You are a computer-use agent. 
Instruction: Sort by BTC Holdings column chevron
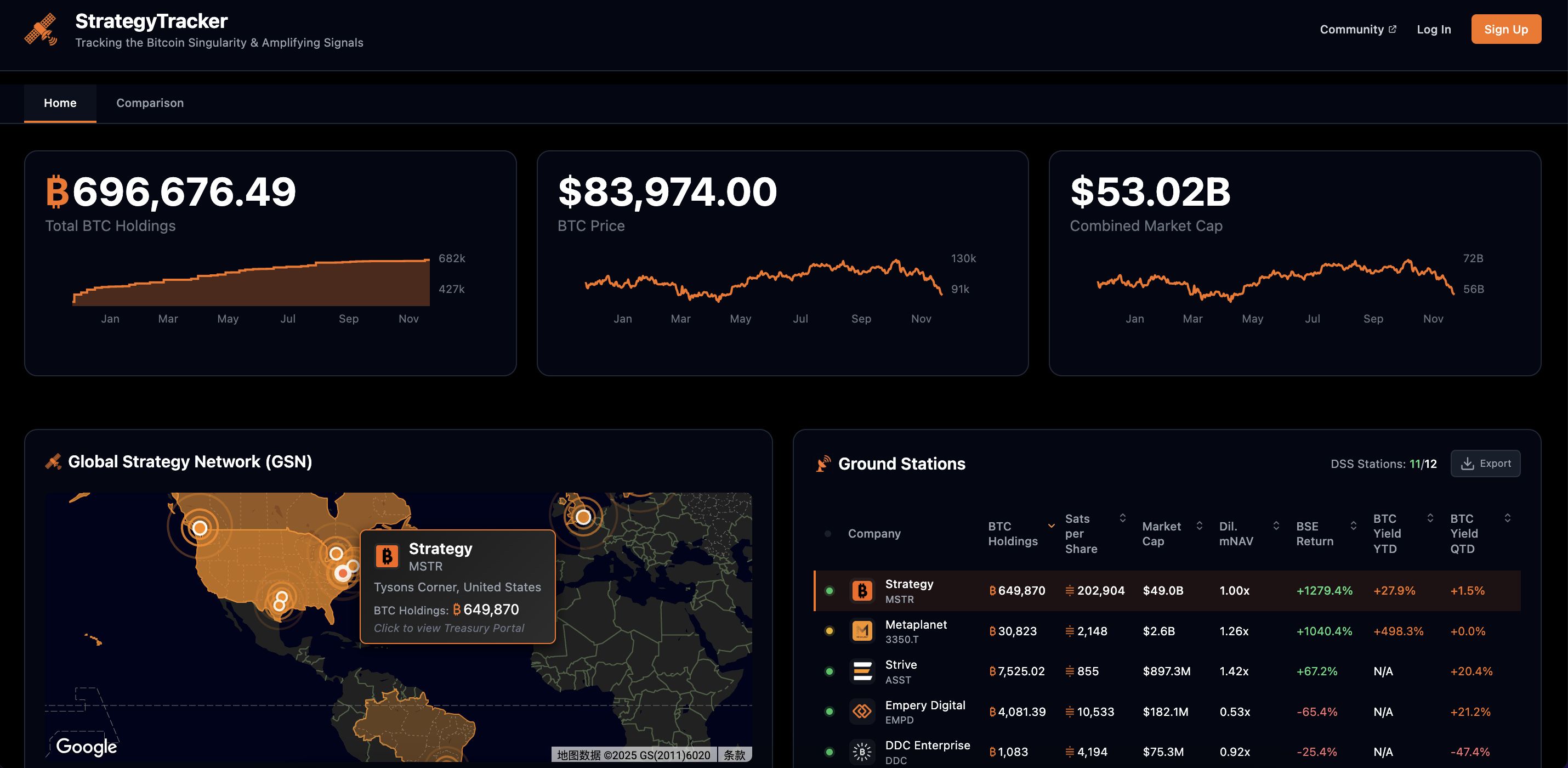click(x=1050, y=526)
